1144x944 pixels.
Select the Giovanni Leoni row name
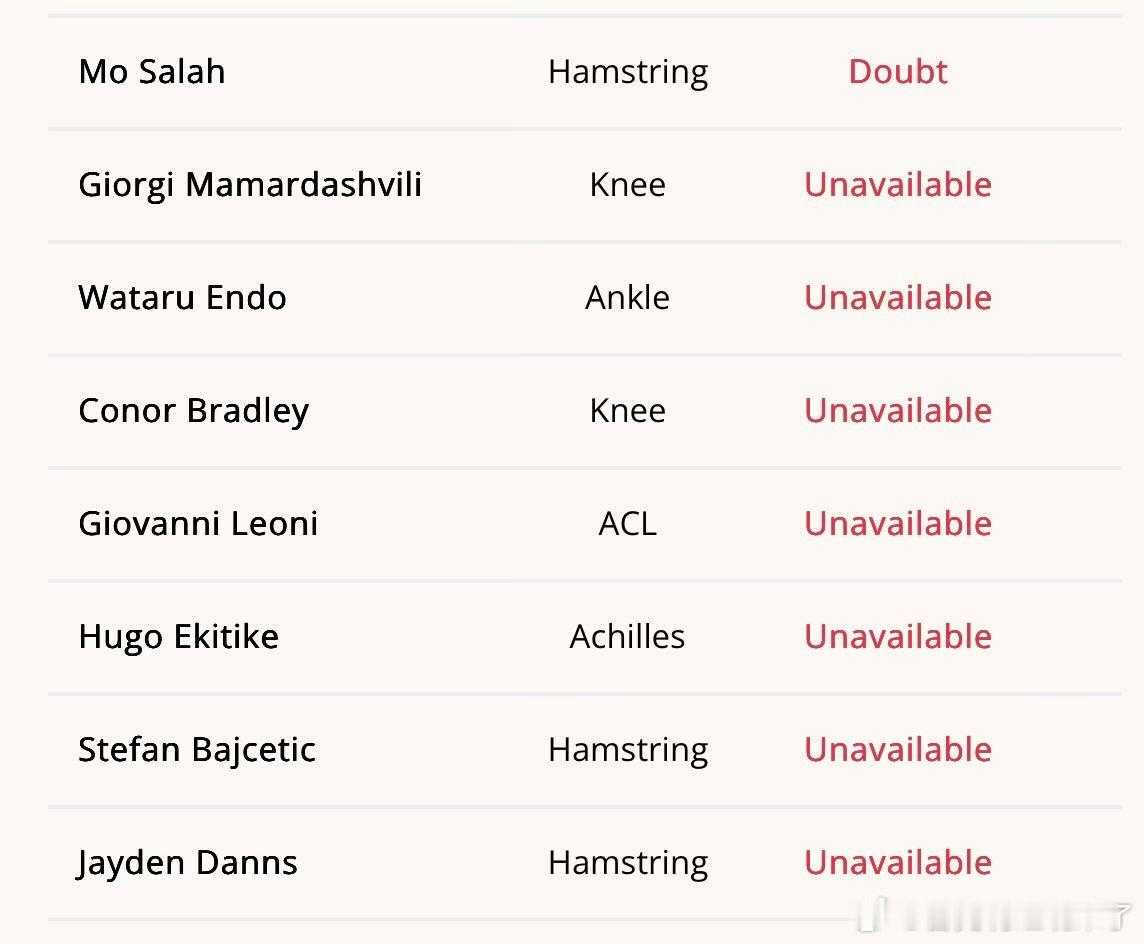198,524
